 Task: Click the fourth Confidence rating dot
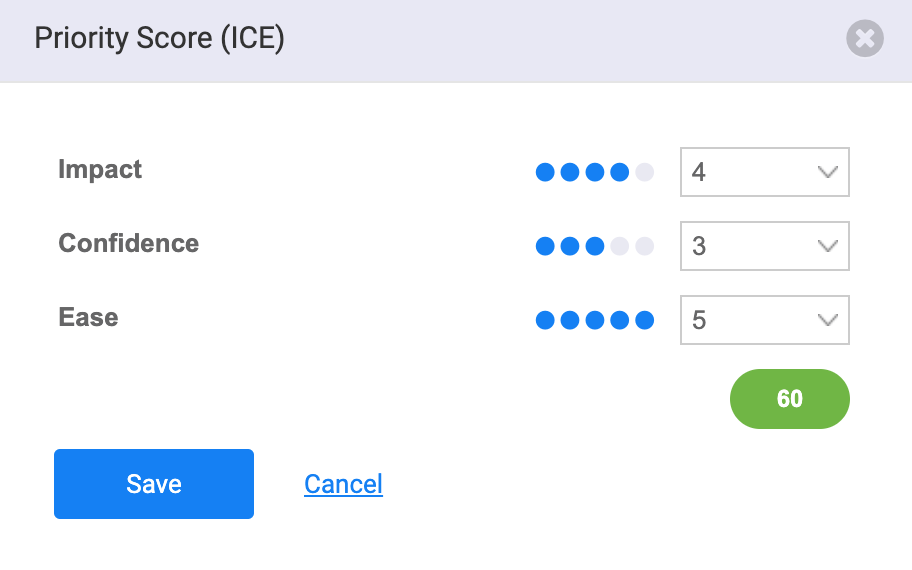click(x=619, y=246)
